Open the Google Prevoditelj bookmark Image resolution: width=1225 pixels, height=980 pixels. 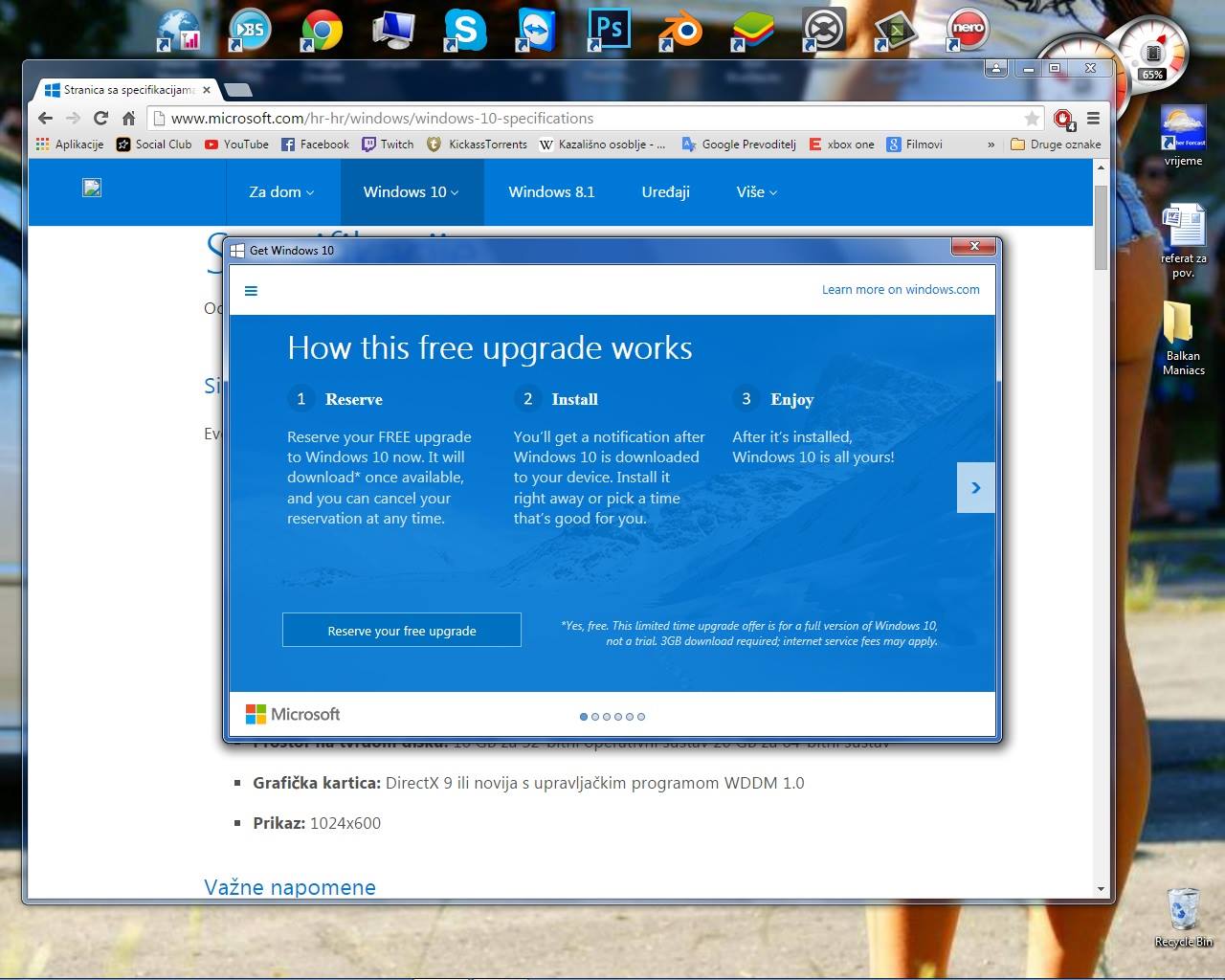pyautogui.click(x=739, y=145)
